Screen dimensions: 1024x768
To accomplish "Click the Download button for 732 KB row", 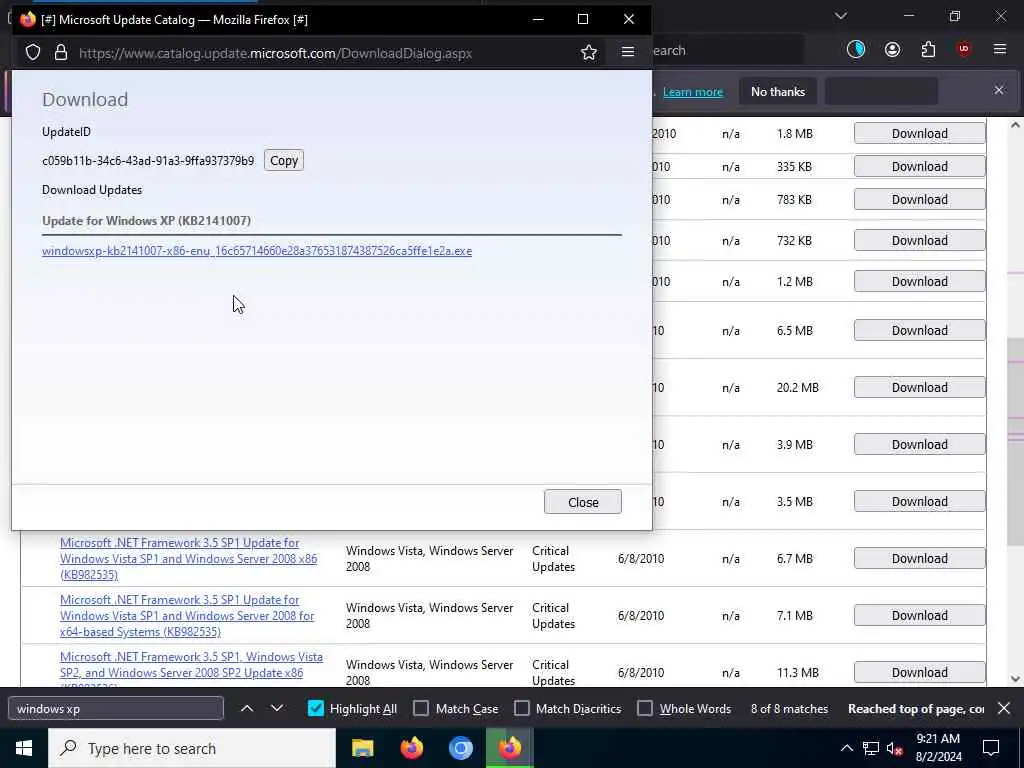I will click(x=920, y=240).
